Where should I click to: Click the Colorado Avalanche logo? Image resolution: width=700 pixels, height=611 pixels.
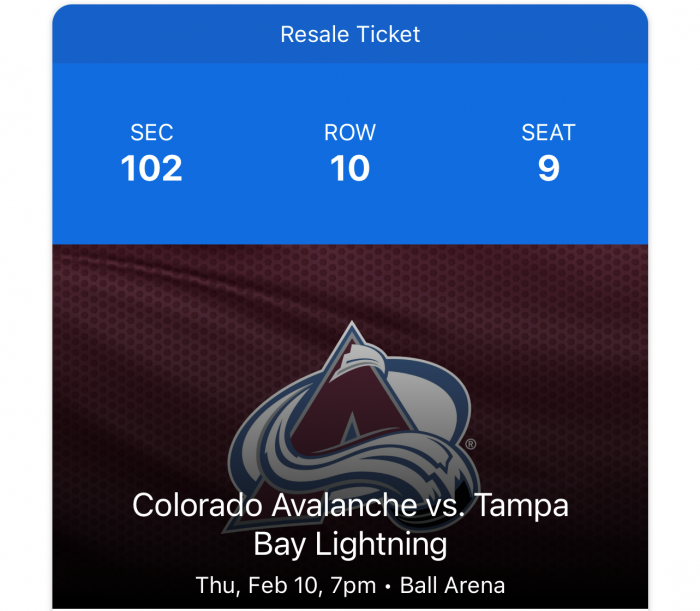[353, 426]
